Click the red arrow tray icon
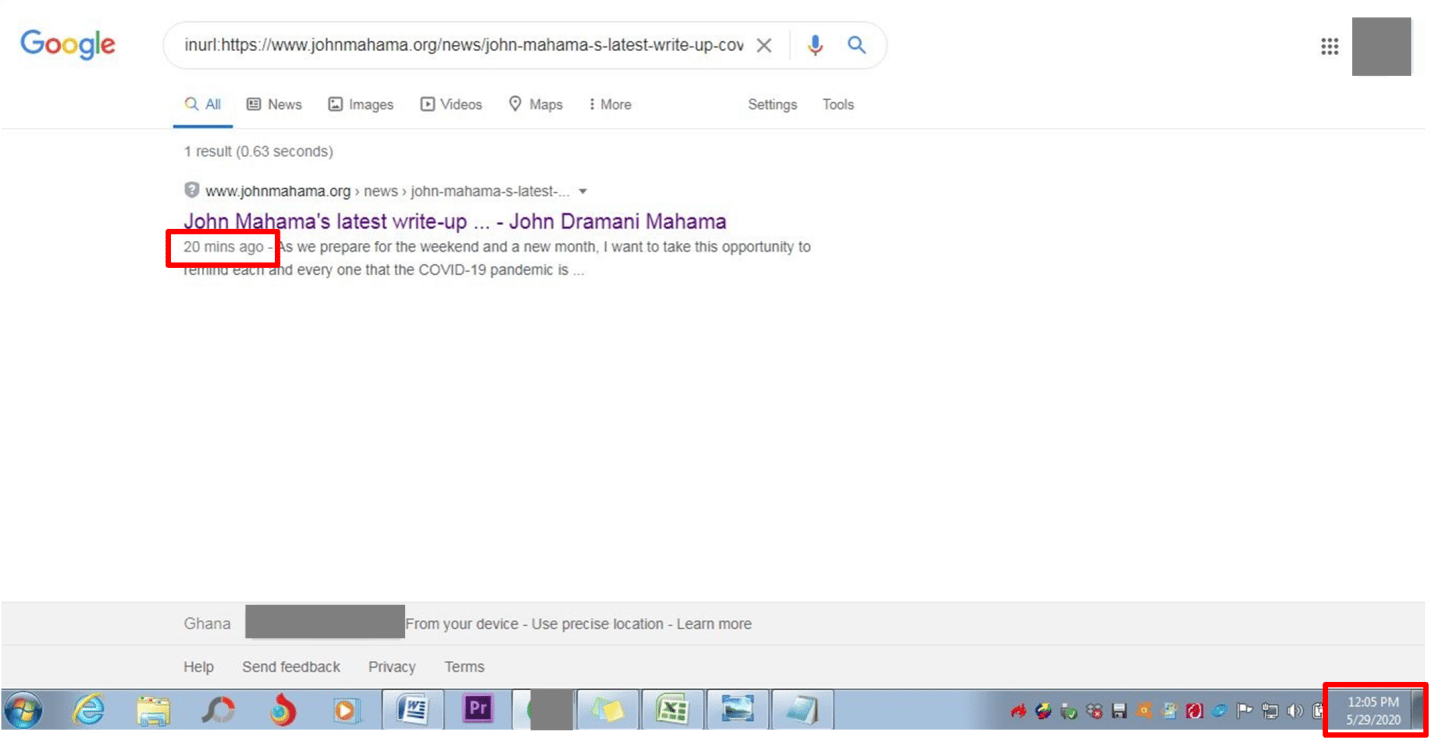Image resolution: width=1430 pixels, height=739 pixels. pos(1018,711)
